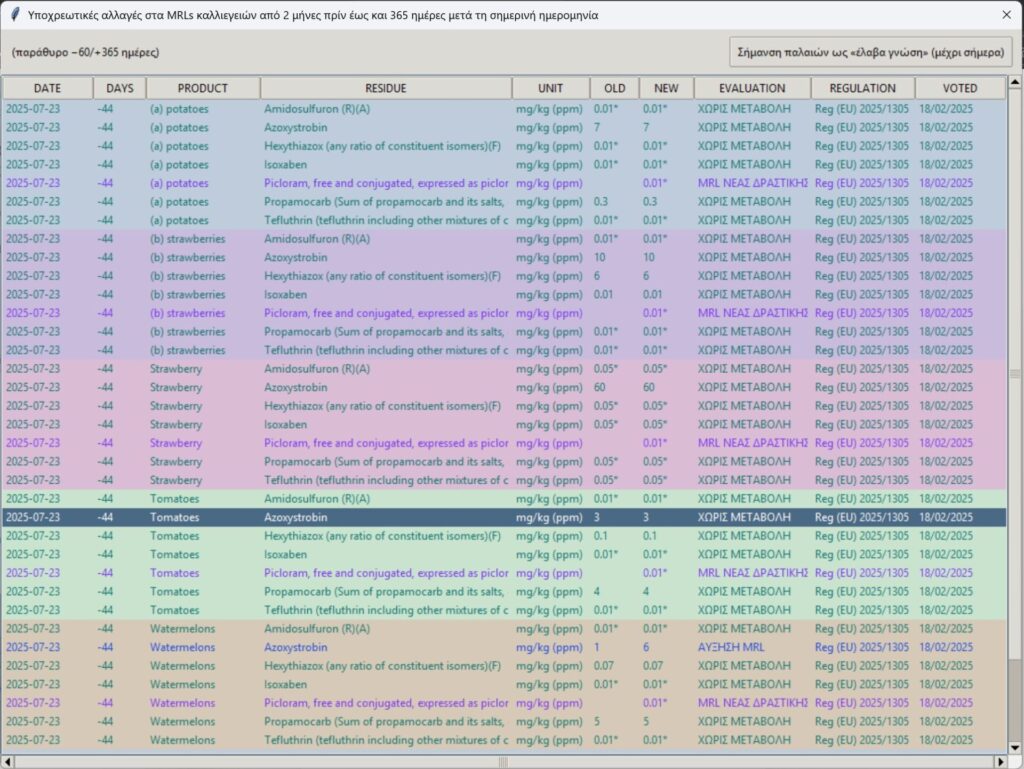
Task: Select the Strawberry Tefluthrin row
Action: [504, 480]
